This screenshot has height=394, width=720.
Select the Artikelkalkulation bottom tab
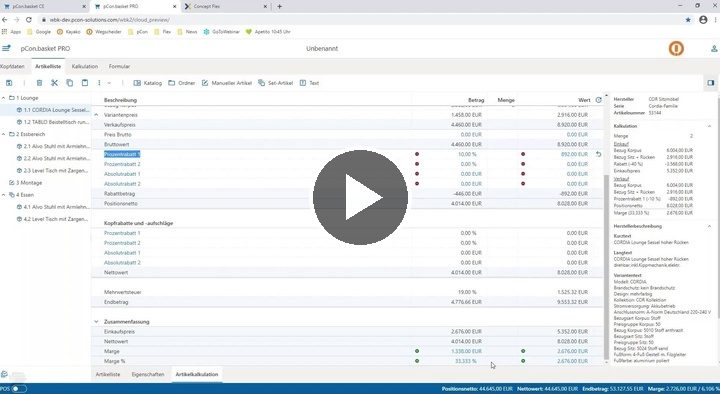coord(197,375)
